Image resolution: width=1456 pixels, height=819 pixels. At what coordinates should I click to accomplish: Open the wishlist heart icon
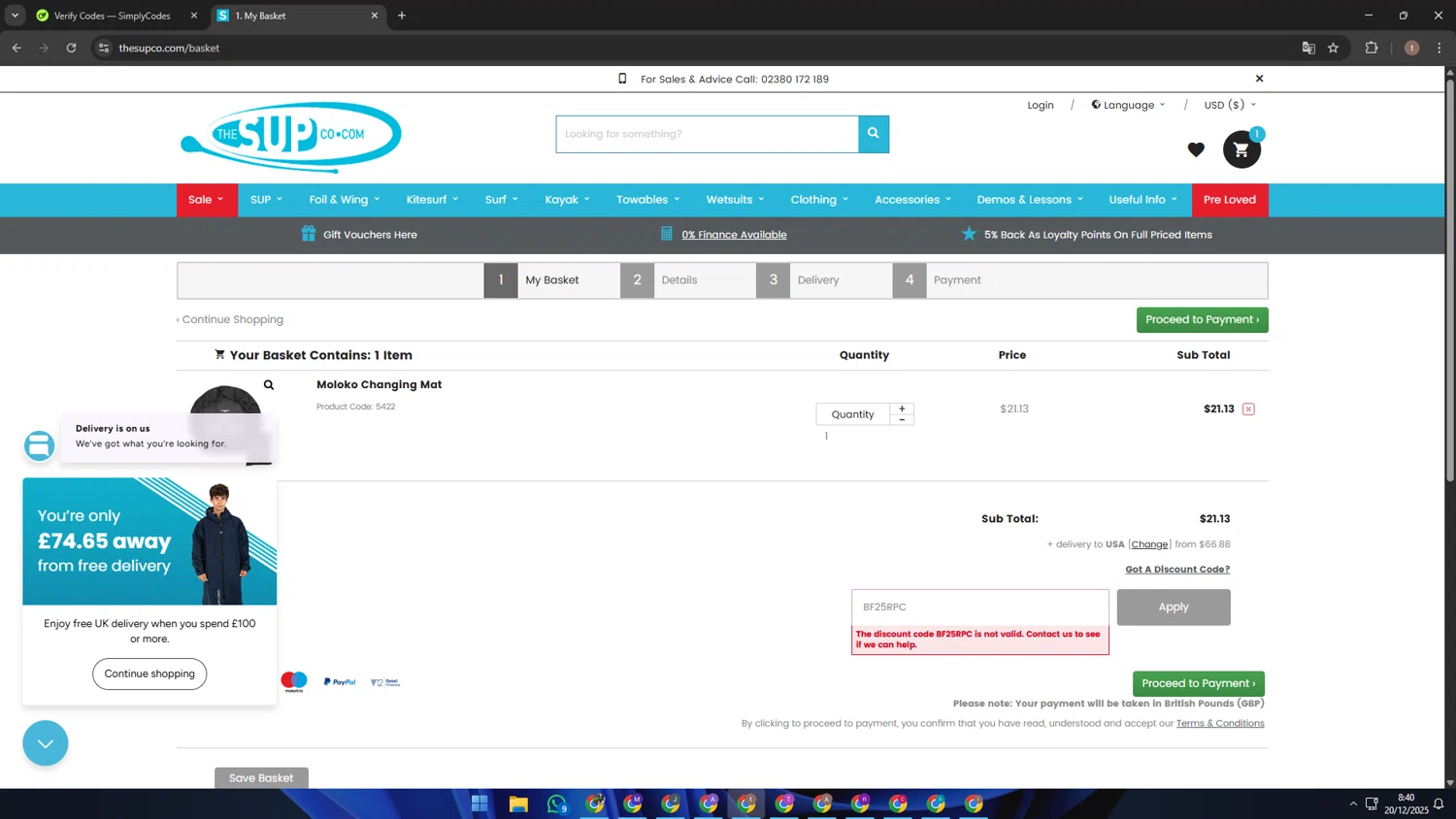pyautogui.click(x=1196, y=149)
